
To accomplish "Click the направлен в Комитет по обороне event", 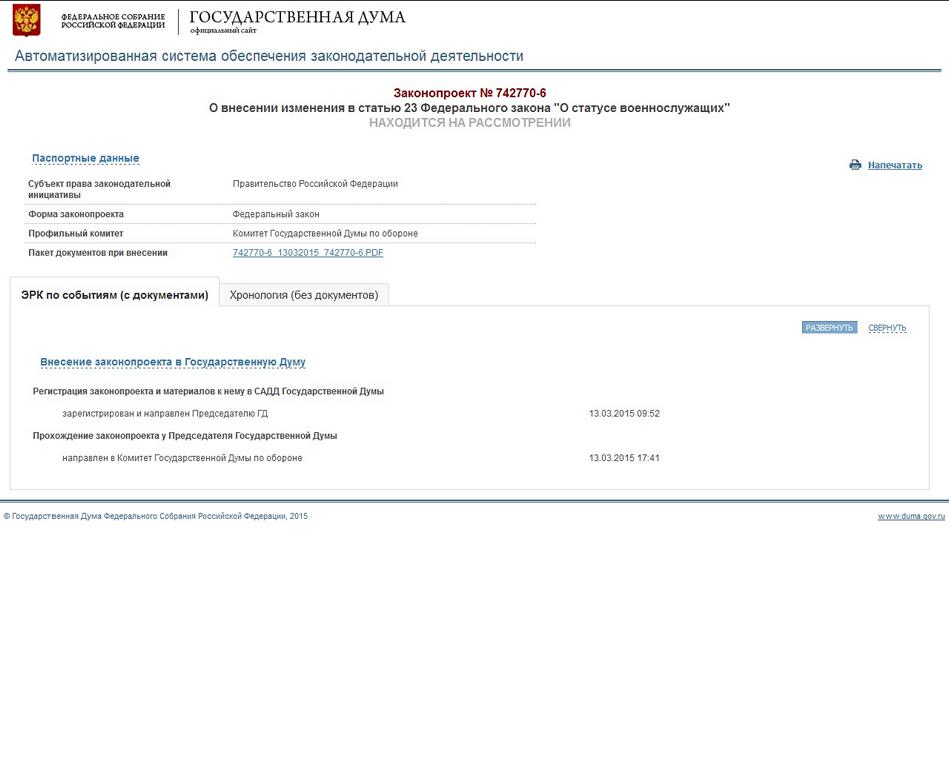I will [x=182, y=458].
